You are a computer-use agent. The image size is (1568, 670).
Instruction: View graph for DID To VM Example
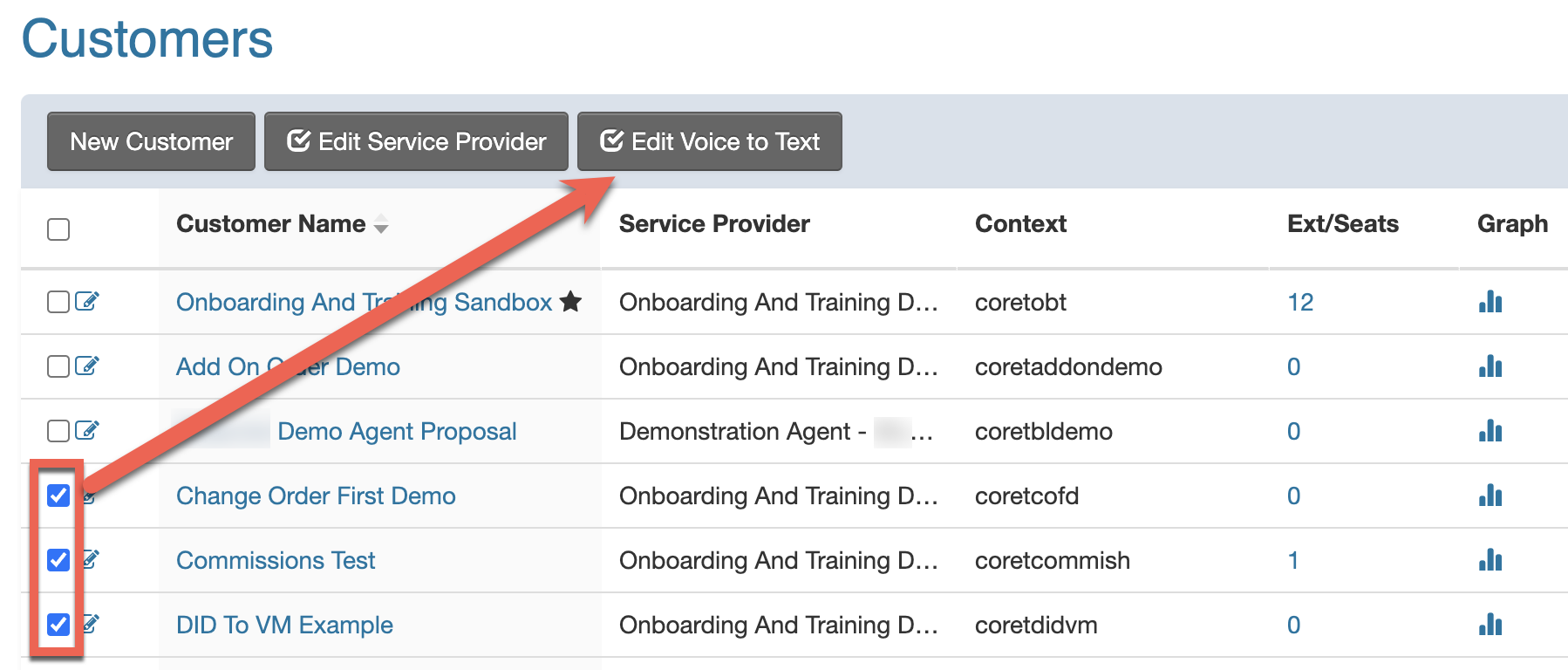click(x=1490, y=625)
